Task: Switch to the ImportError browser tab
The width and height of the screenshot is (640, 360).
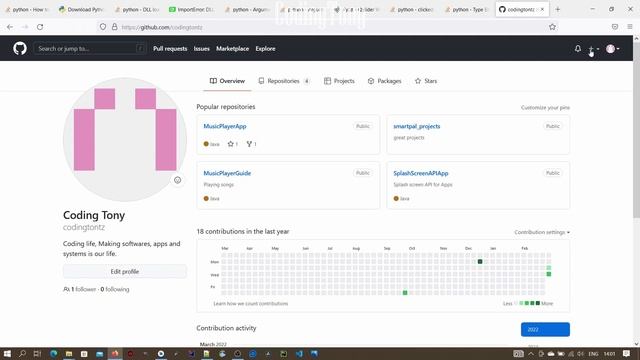Action: 191,9
